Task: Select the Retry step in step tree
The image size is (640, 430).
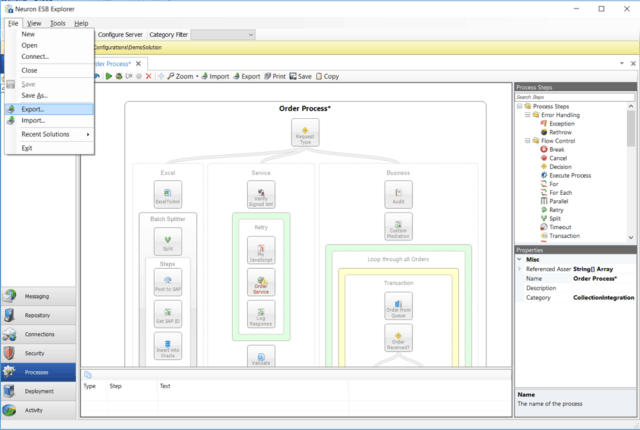Action: (552, 210)
